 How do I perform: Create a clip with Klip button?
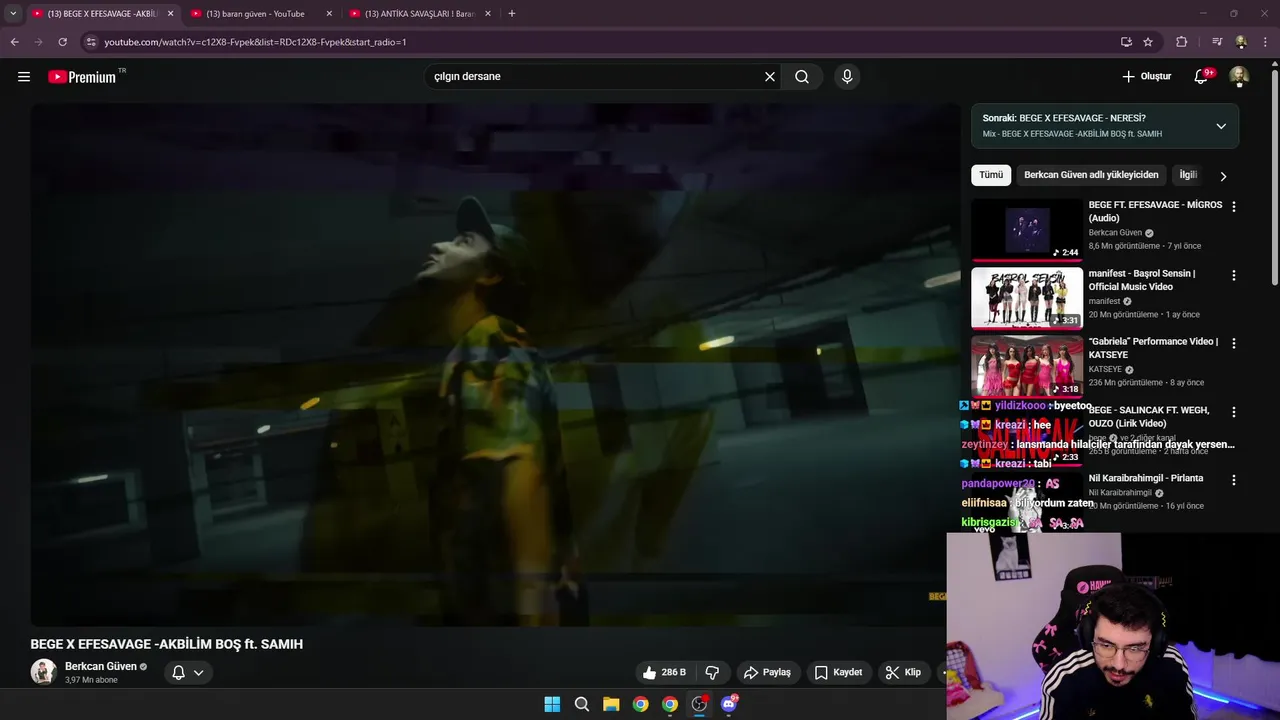pyautogui.click(x=903, y=673)
